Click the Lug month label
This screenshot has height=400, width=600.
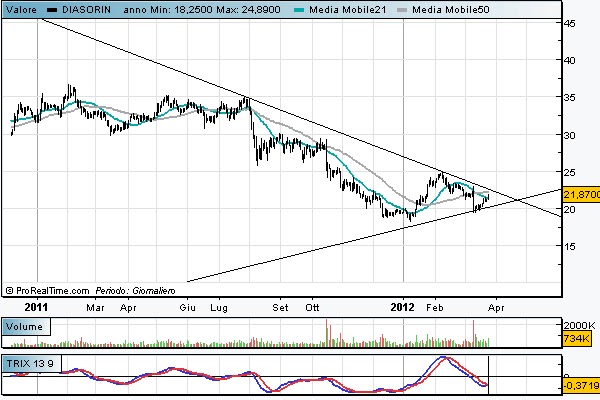(x=219, y=308)
